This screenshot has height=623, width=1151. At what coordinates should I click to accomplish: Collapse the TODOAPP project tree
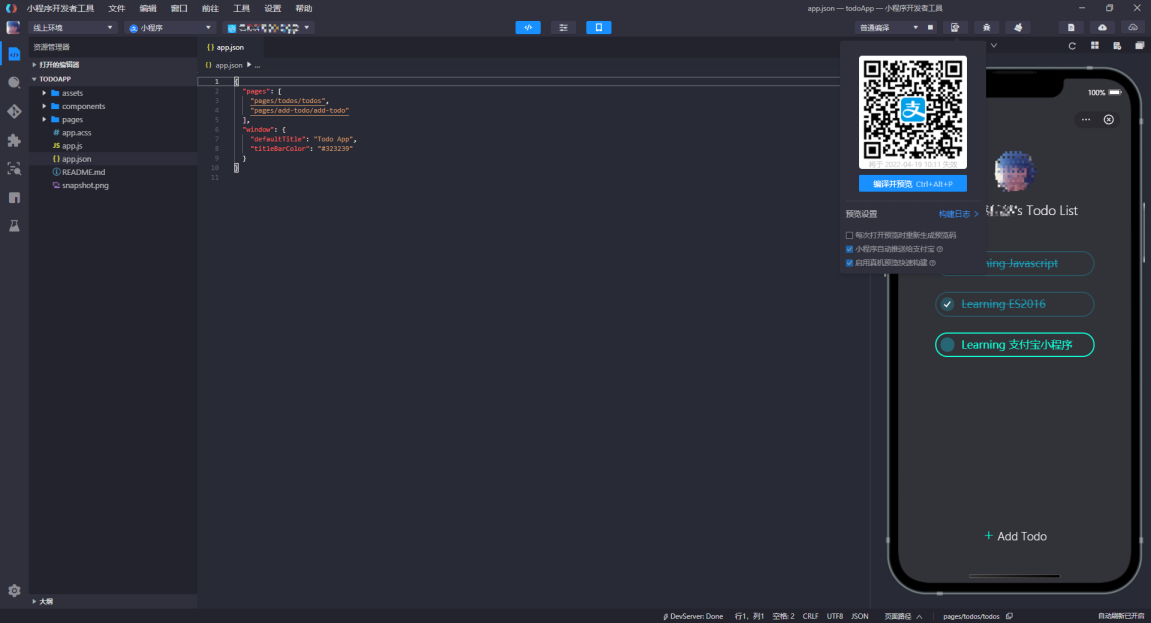[x=112, y=79]
